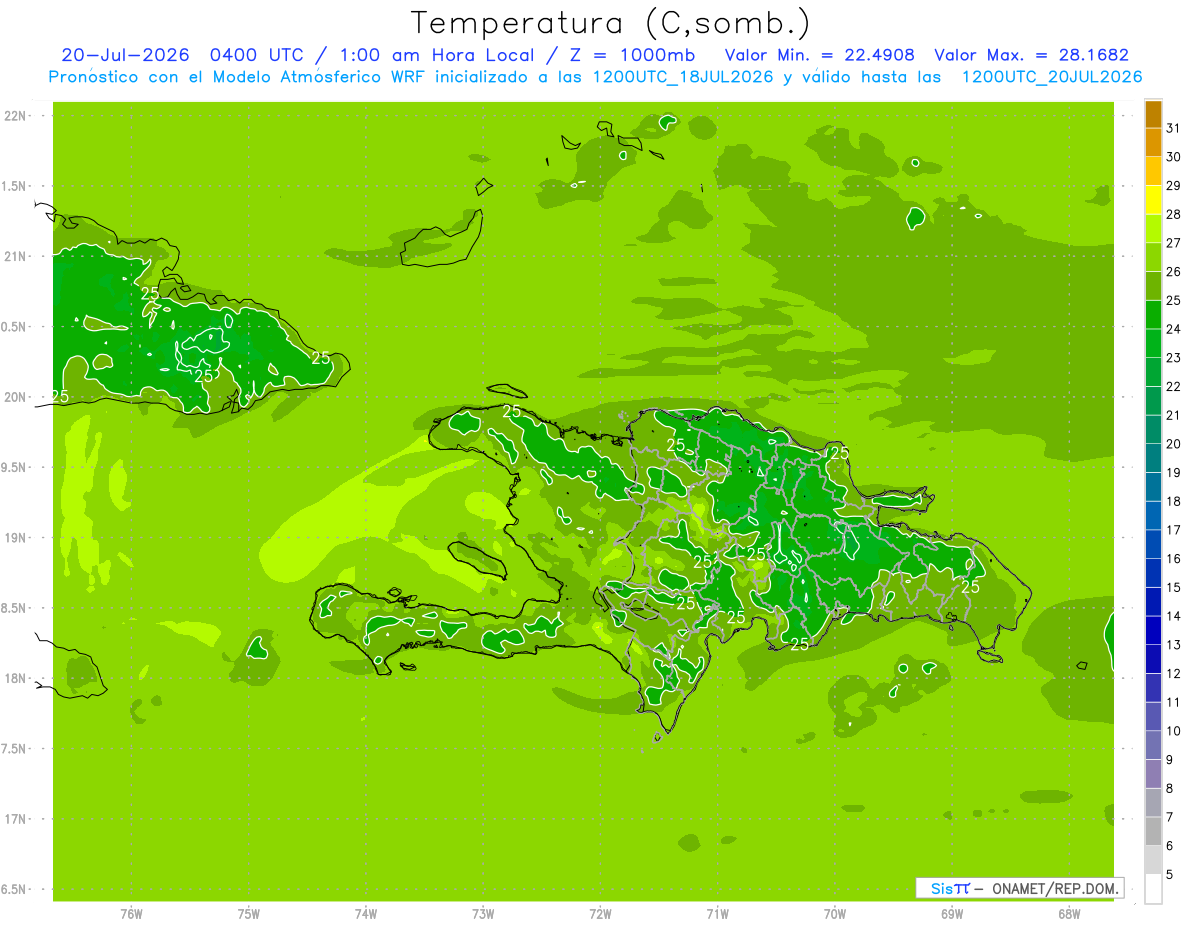The image size is (1200, 927).
Task: Click "1200UTC_20JUL2026" valid-until time text
Action: point(1052,77)
